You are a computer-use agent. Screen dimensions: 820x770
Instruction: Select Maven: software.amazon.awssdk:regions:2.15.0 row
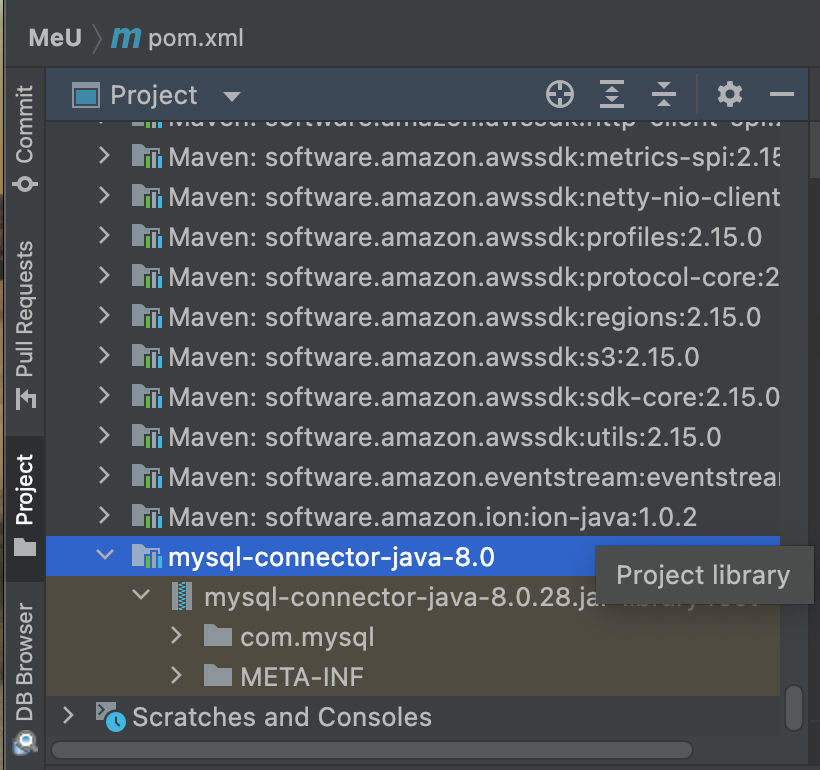click(413, 317)
